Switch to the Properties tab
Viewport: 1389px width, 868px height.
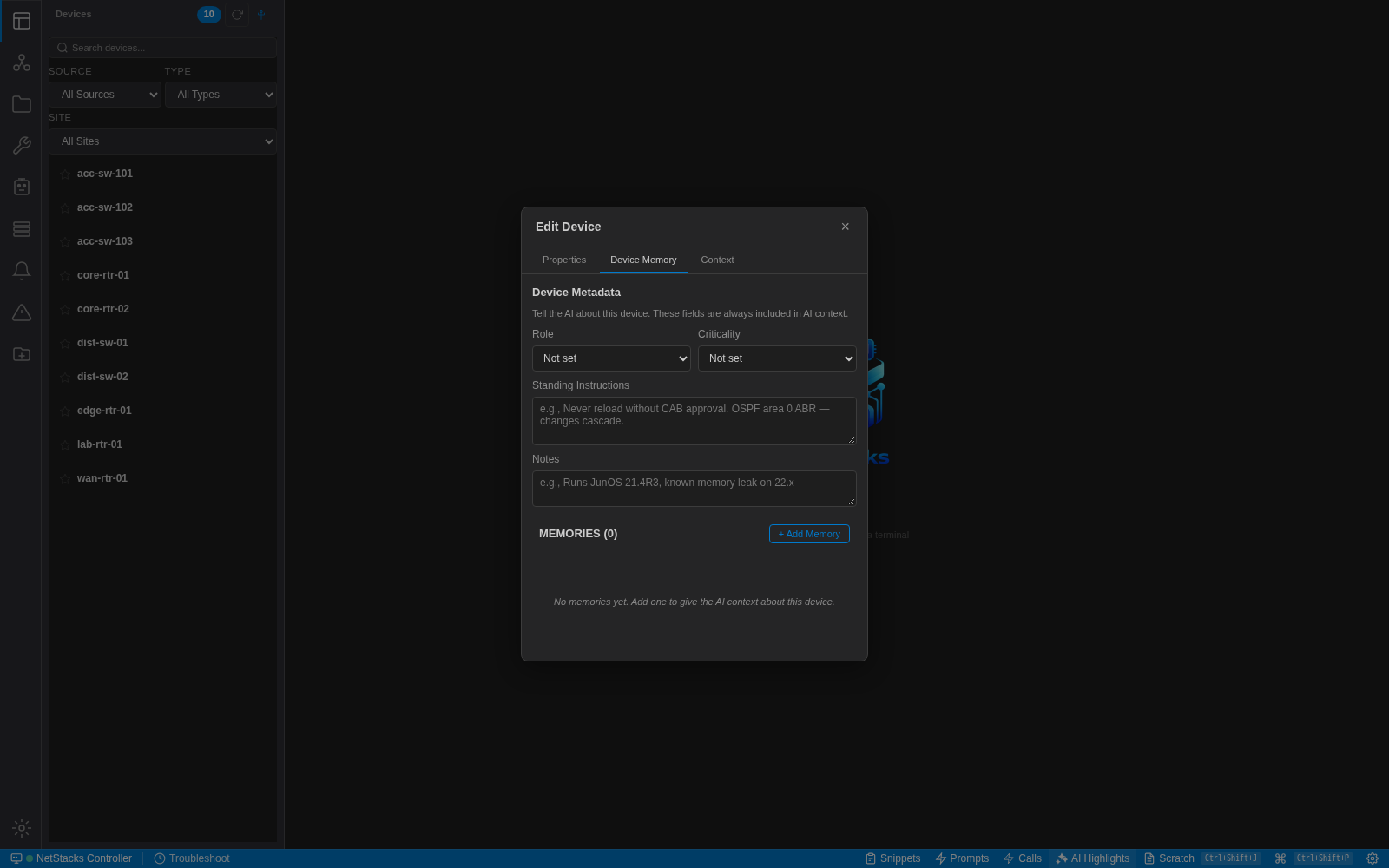click(564, 260)
